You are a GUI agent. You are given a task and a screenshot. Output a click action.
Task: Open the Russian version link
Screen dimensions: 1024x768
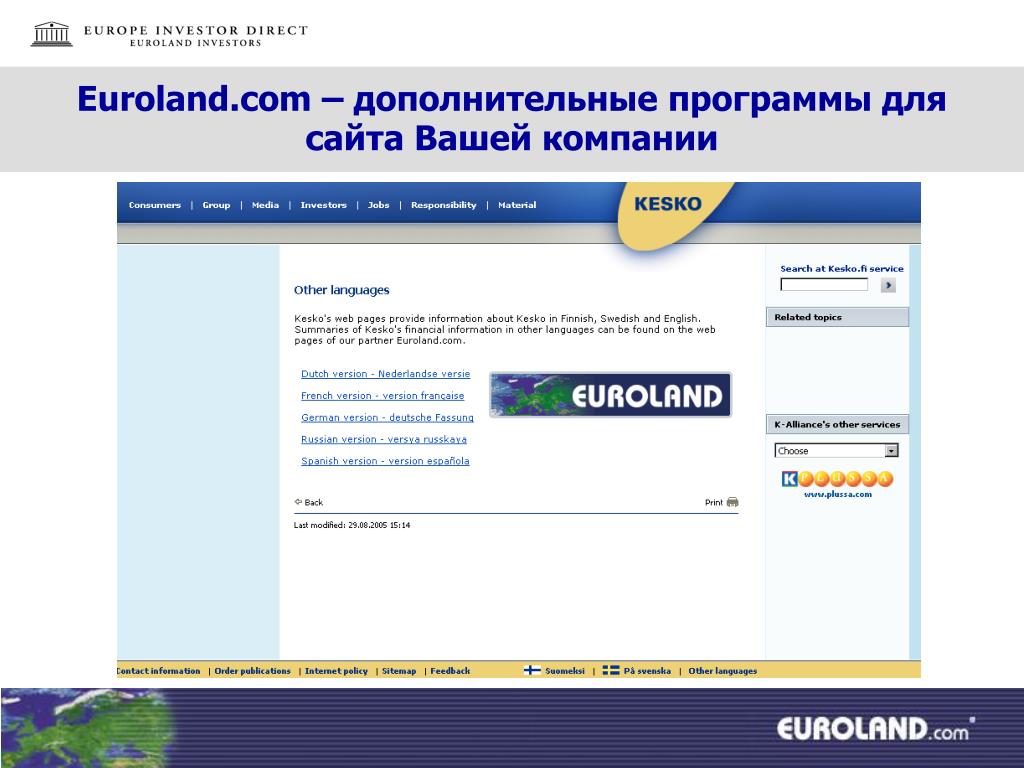point(383,440)
